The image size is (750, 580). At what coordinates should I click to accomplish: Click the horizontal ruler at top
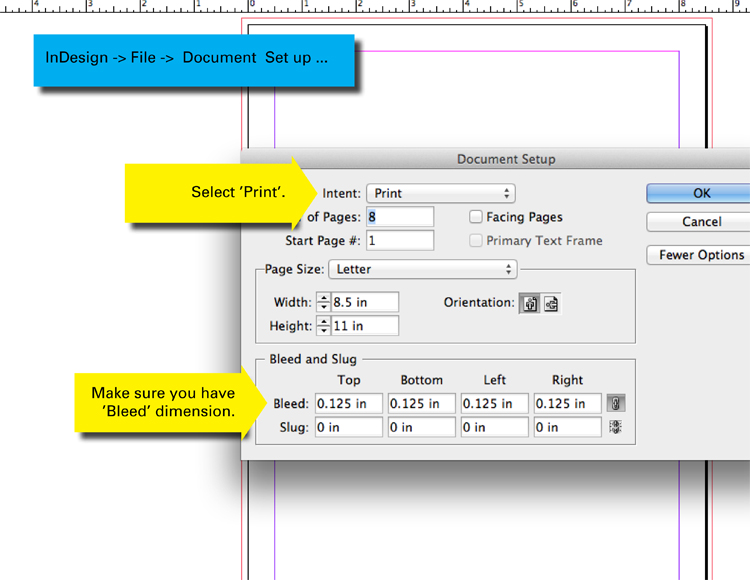[375, 6]
